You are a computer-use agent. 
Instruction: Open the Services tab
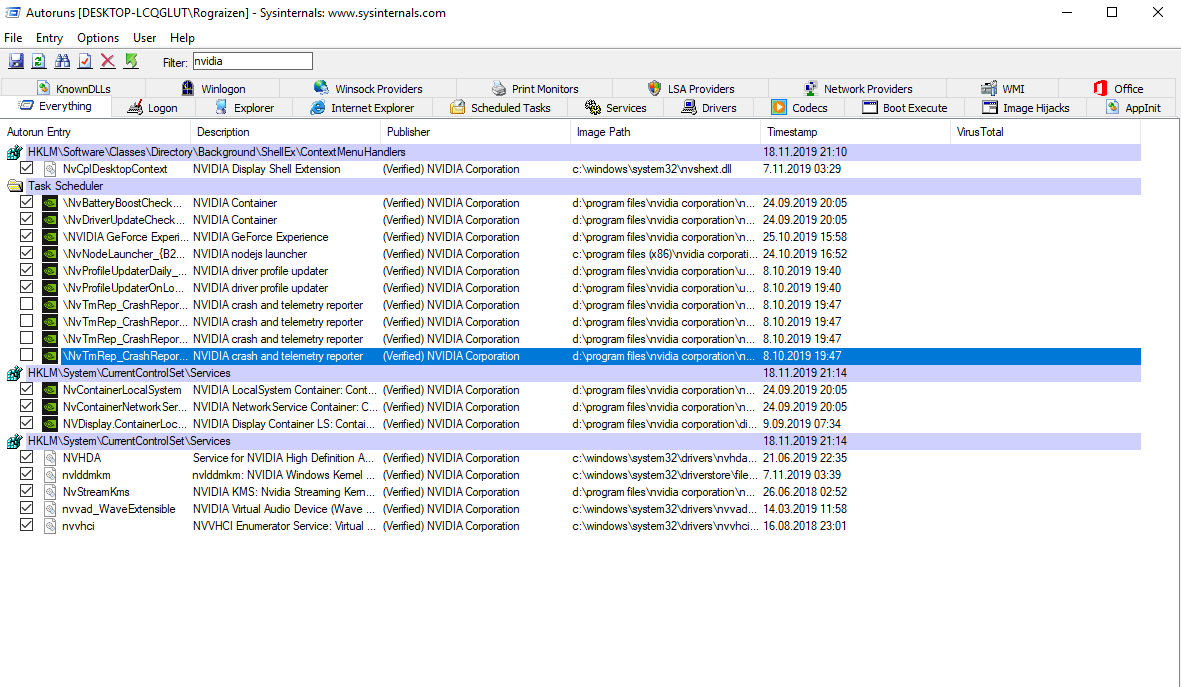pyautogui.click(x=615, y=108)
